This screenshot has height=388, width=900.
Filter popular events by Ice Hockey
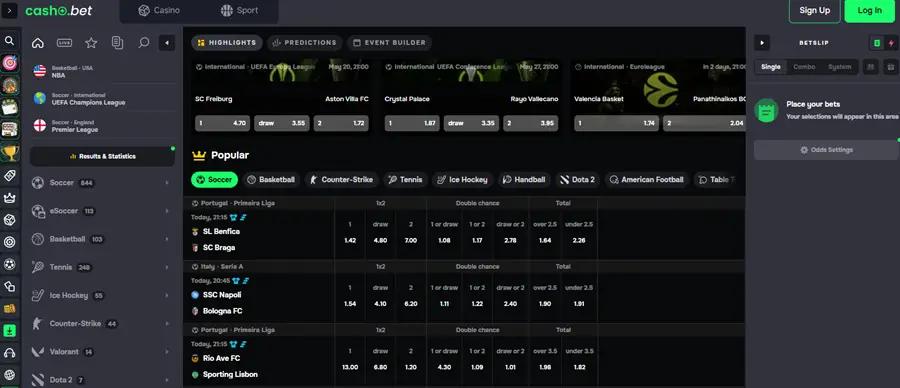pos(463,180)
